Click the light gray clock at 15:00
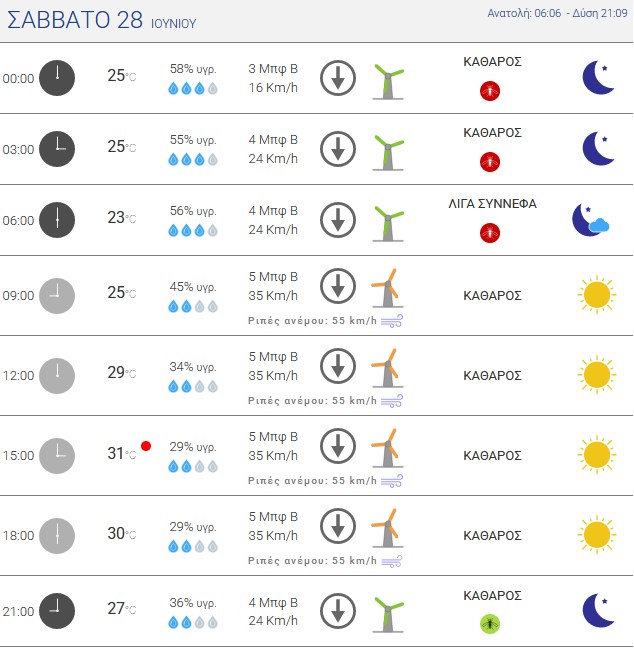 [57, 455]
